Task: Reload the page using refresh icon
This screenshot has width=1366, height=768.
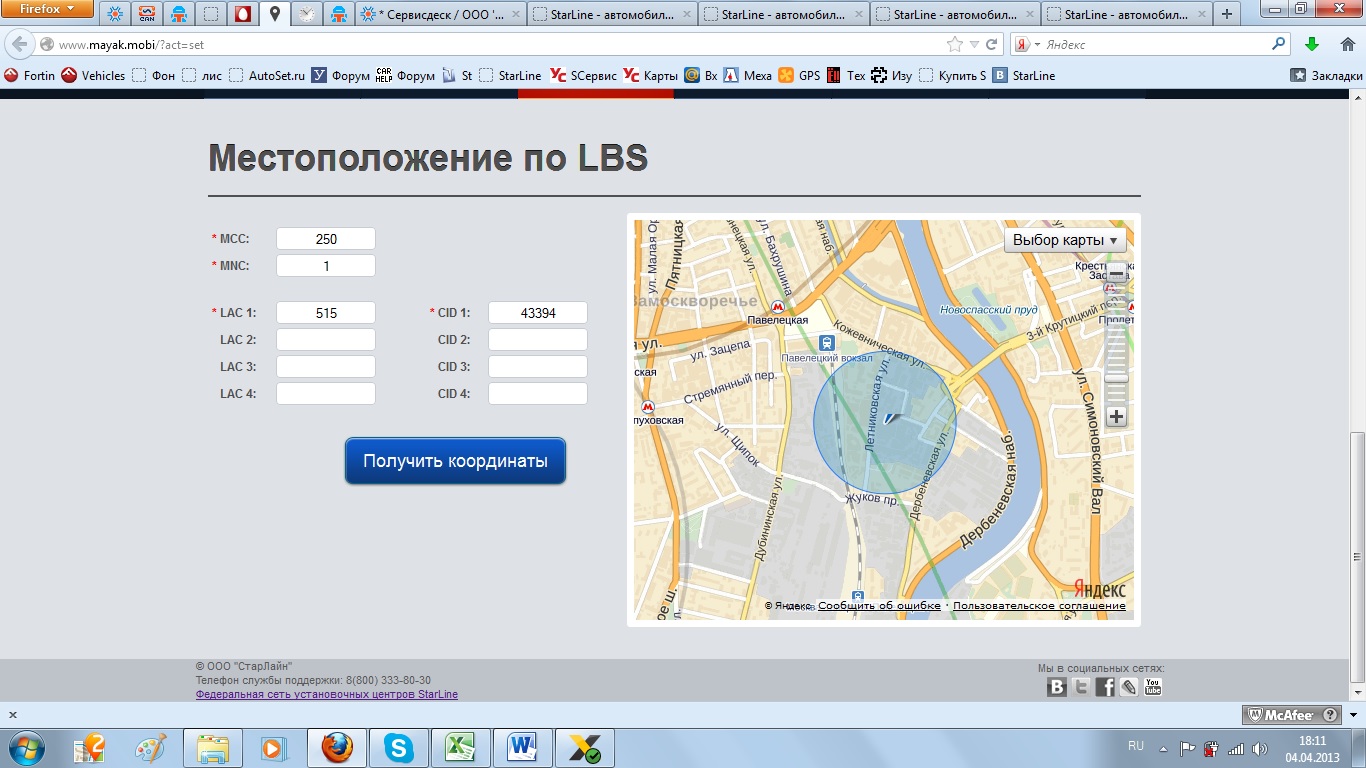Action: [992, 45]
